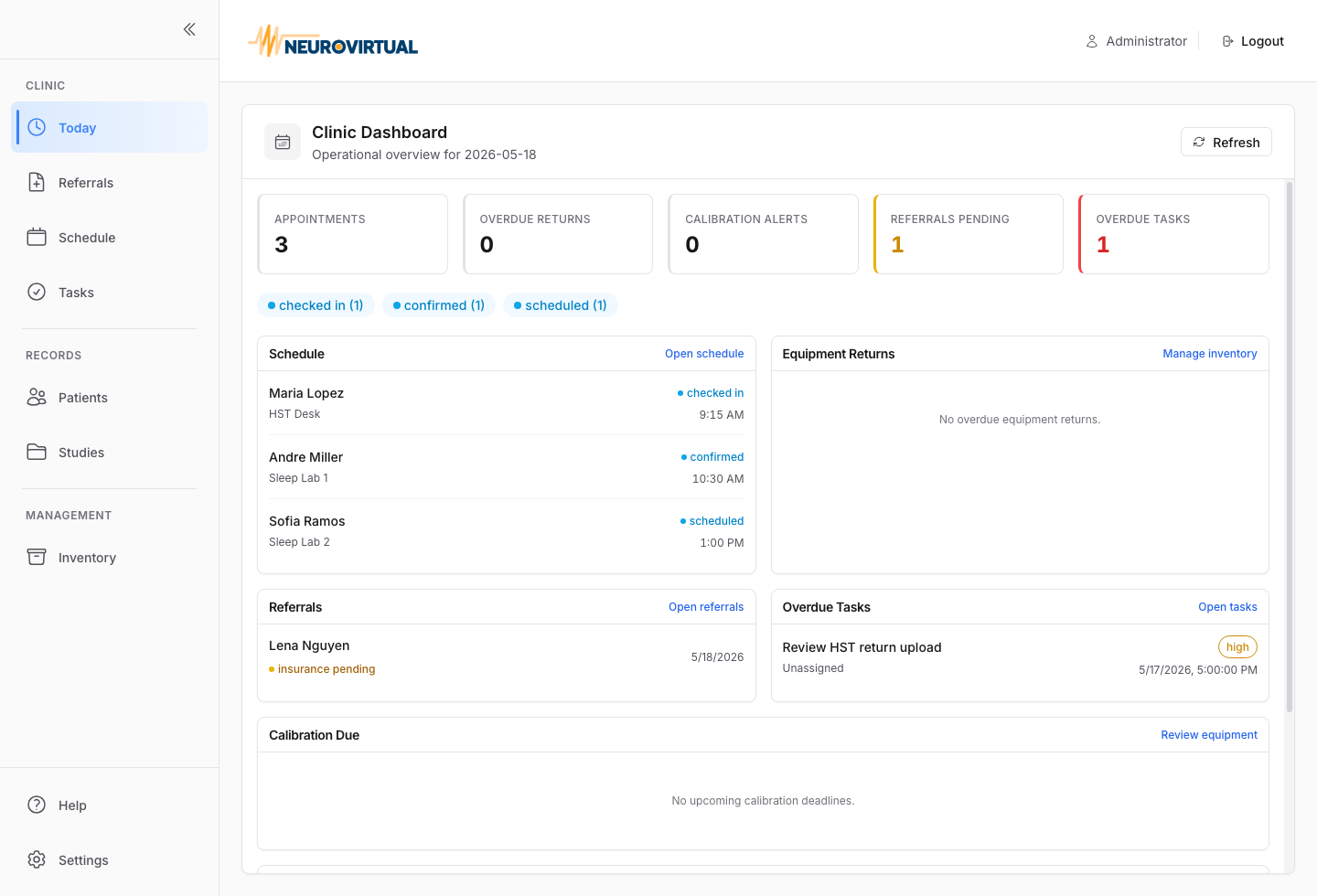
Task: Follow the Manage inventory link
Action: 1209,354
